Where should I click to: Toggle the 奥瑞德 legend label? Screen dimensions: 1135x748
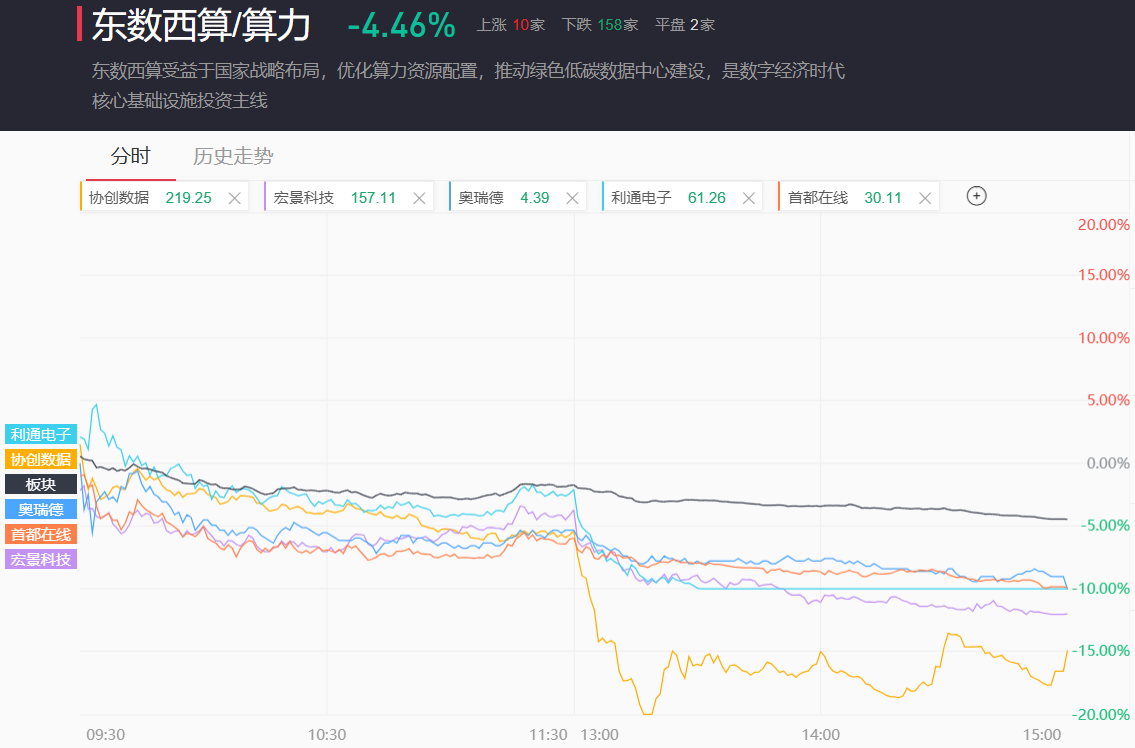41,509
